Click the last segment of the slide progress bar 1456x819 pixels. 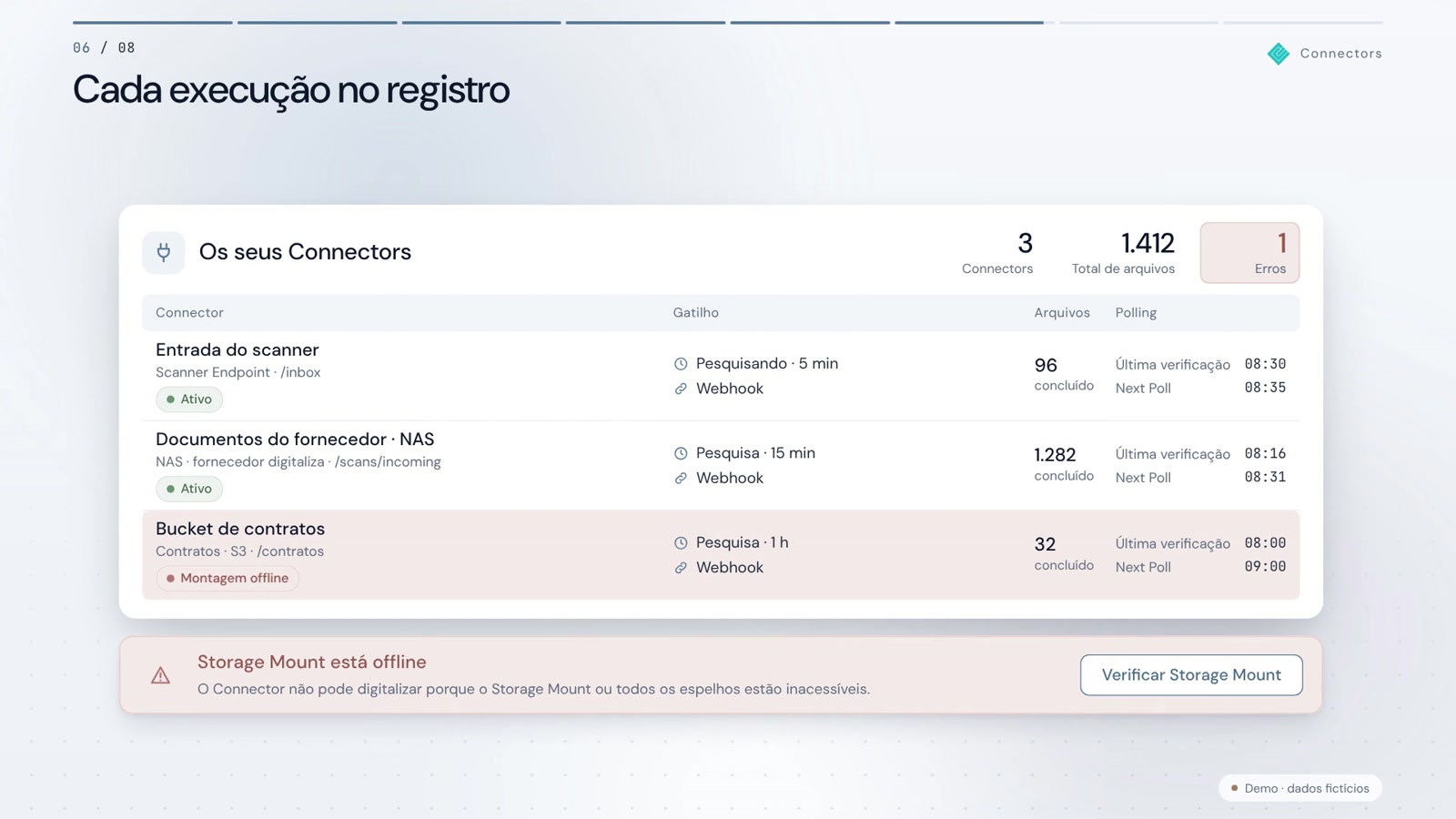point(1303,22)
